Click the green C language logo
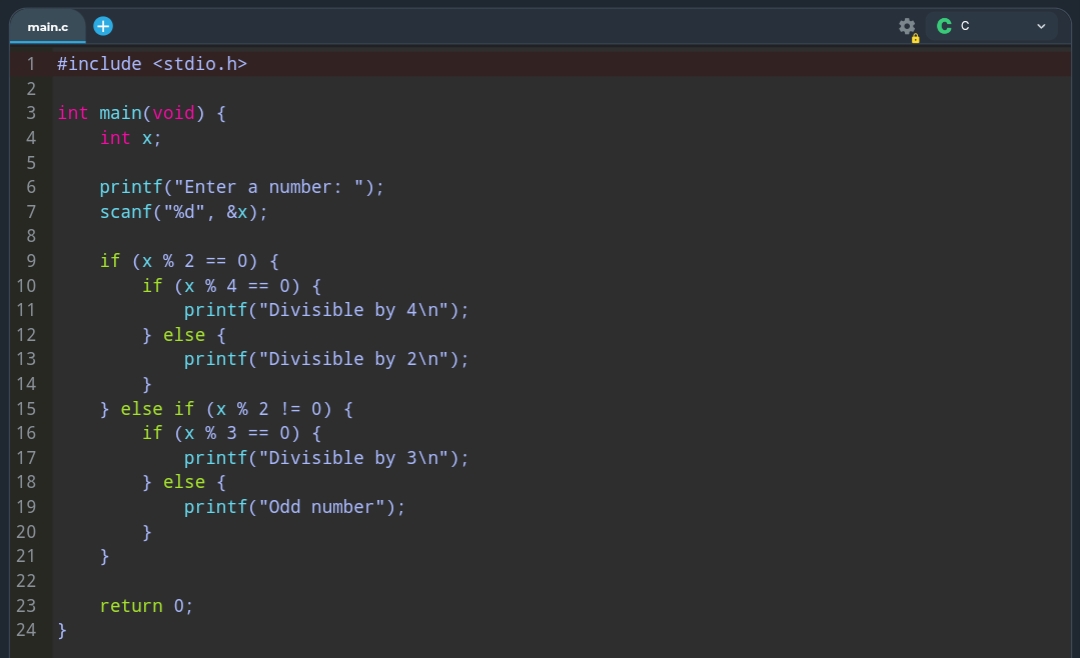1080x658 pixels. tap(944, 26)
